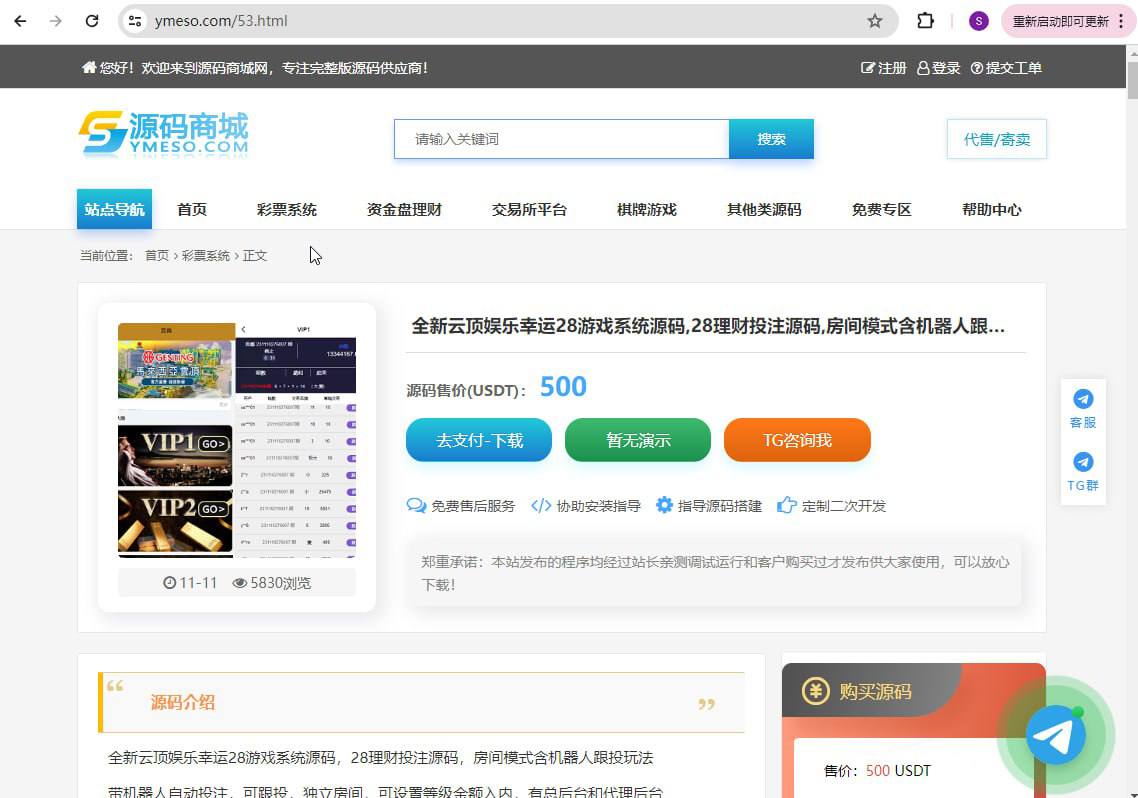The image size is (1138, 798).
Task: Click the floating Telegram chat bubble
Action: pos(1056,735)
